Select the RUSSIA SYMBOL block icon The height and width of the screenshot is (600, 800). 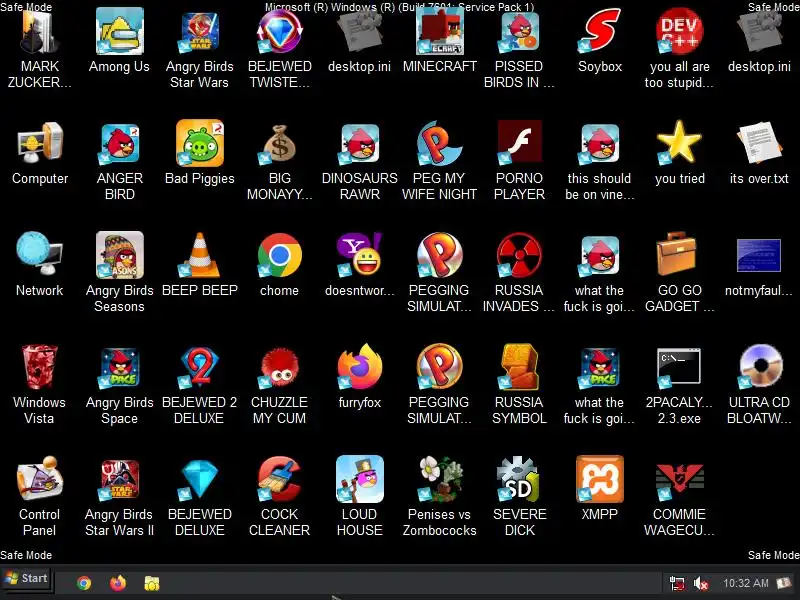pyautogui.click(x=519, y=367)
